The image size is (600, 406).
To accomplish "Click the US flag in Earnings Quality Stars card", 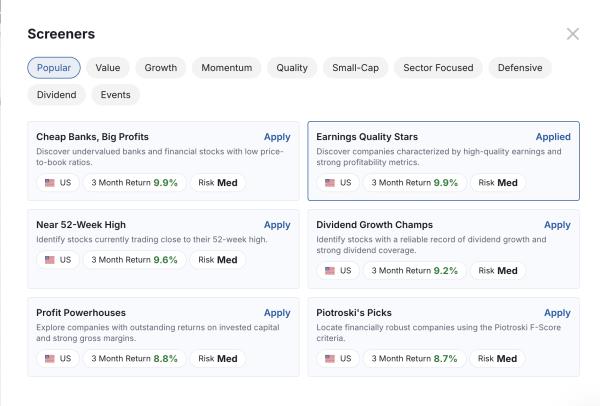I will pyautogui.click(x=330, y=183).
